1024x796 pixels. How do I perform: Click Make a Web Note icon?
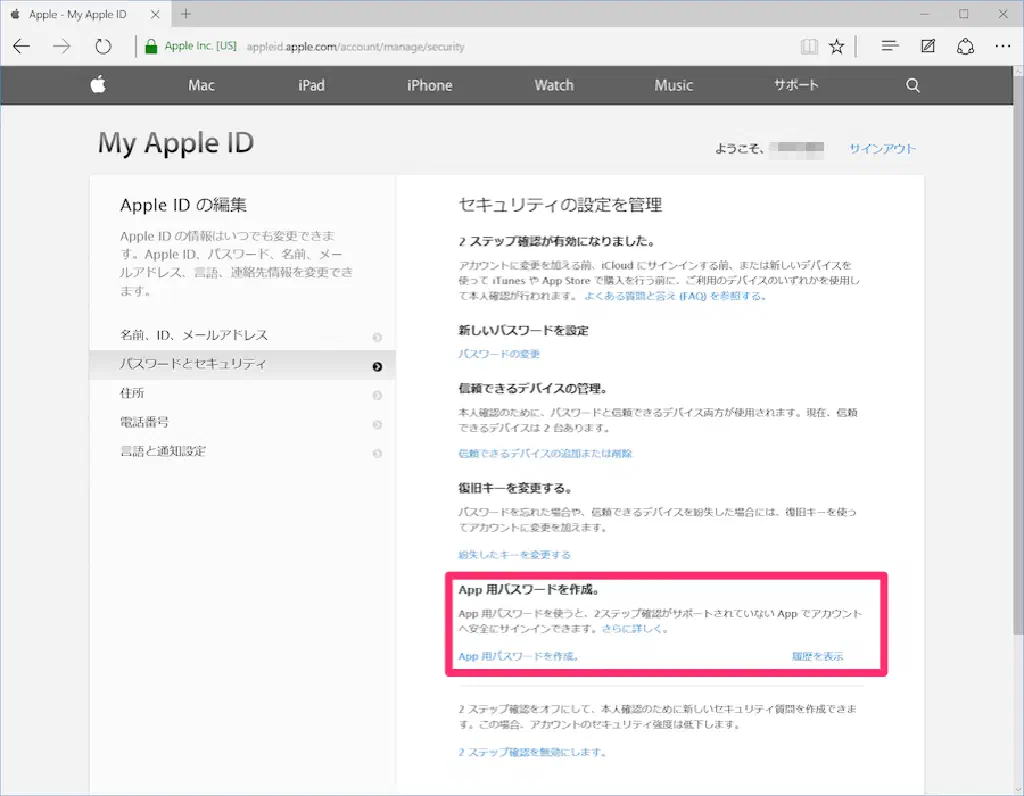pos(928,46)
